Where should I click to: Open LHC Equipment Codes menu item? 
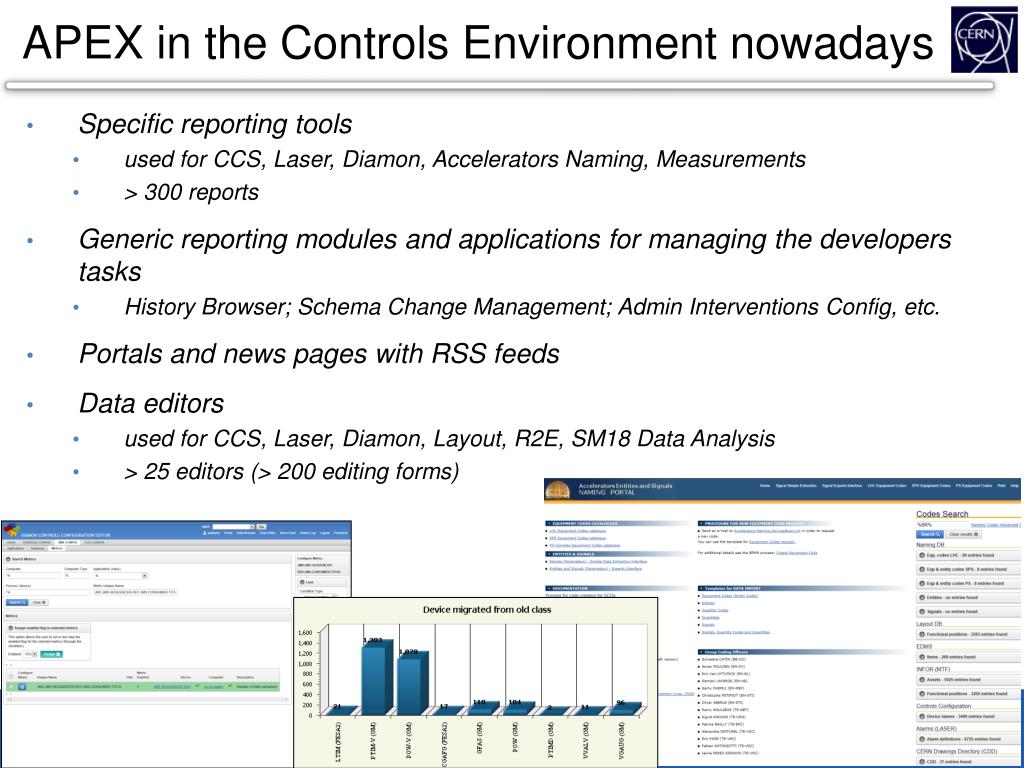coord(887,486)
